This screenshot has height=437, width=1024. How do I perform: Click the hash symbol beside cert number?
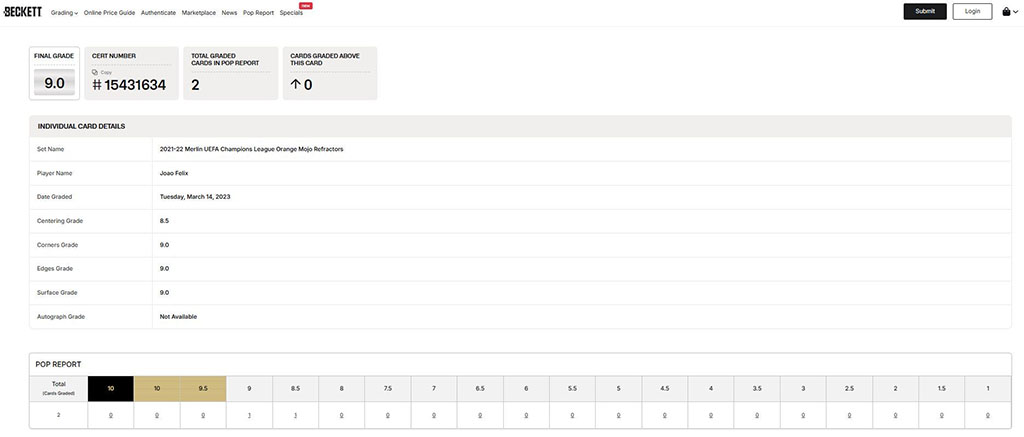point(97,85)
